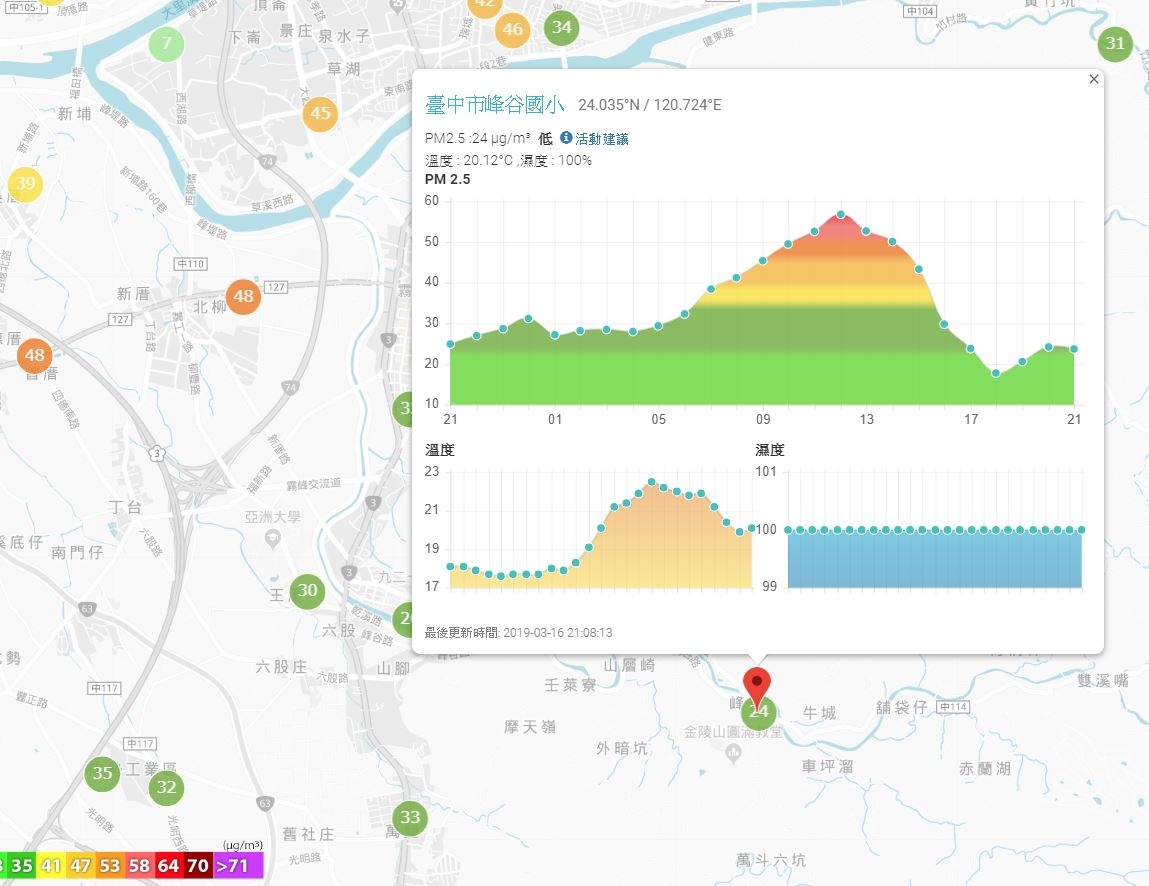Open the 臺中市峰谷國小 station title link
The image size is (1149, 886).
[495, 105]
